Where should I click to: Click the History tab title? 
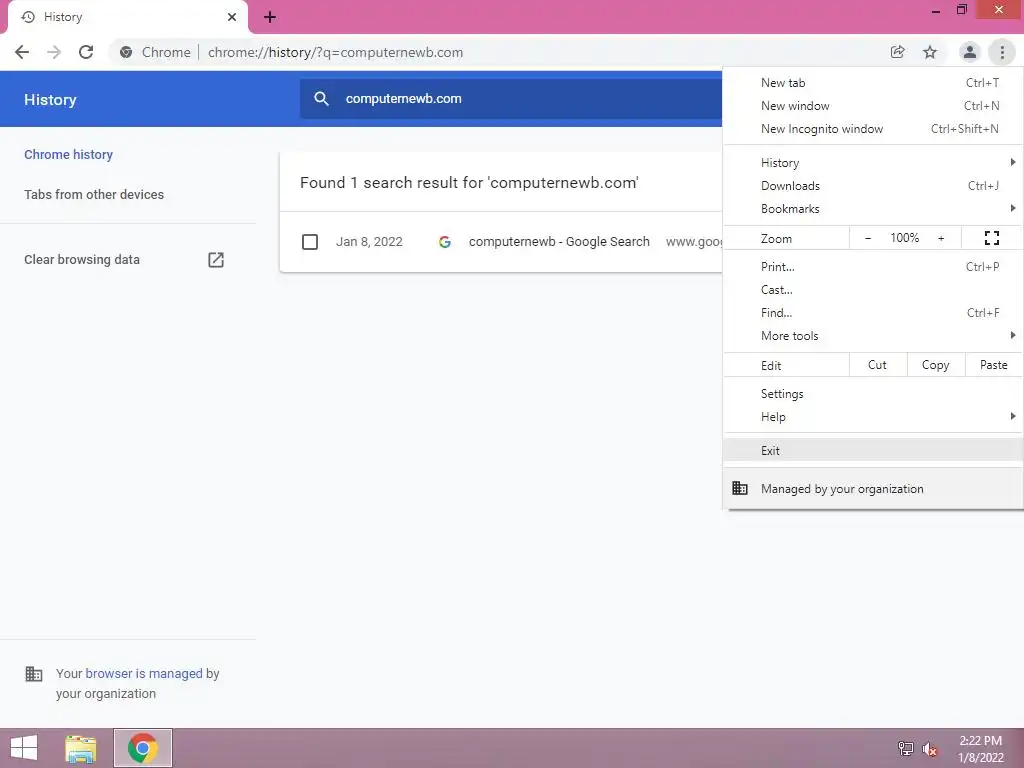click(x=63, y=17)
